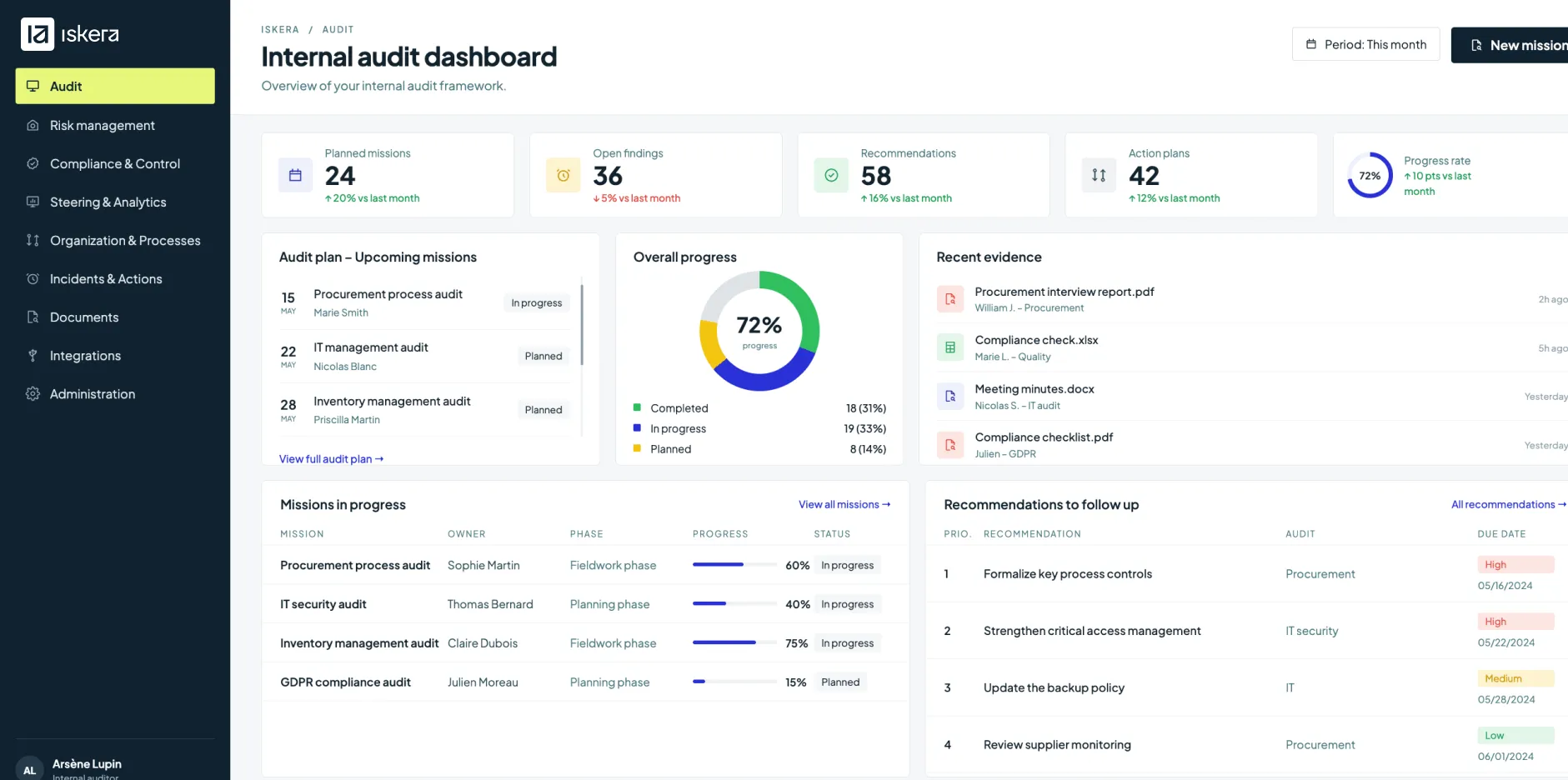
Task: Click the Overall progress donut chart
Action: [759, 331]
